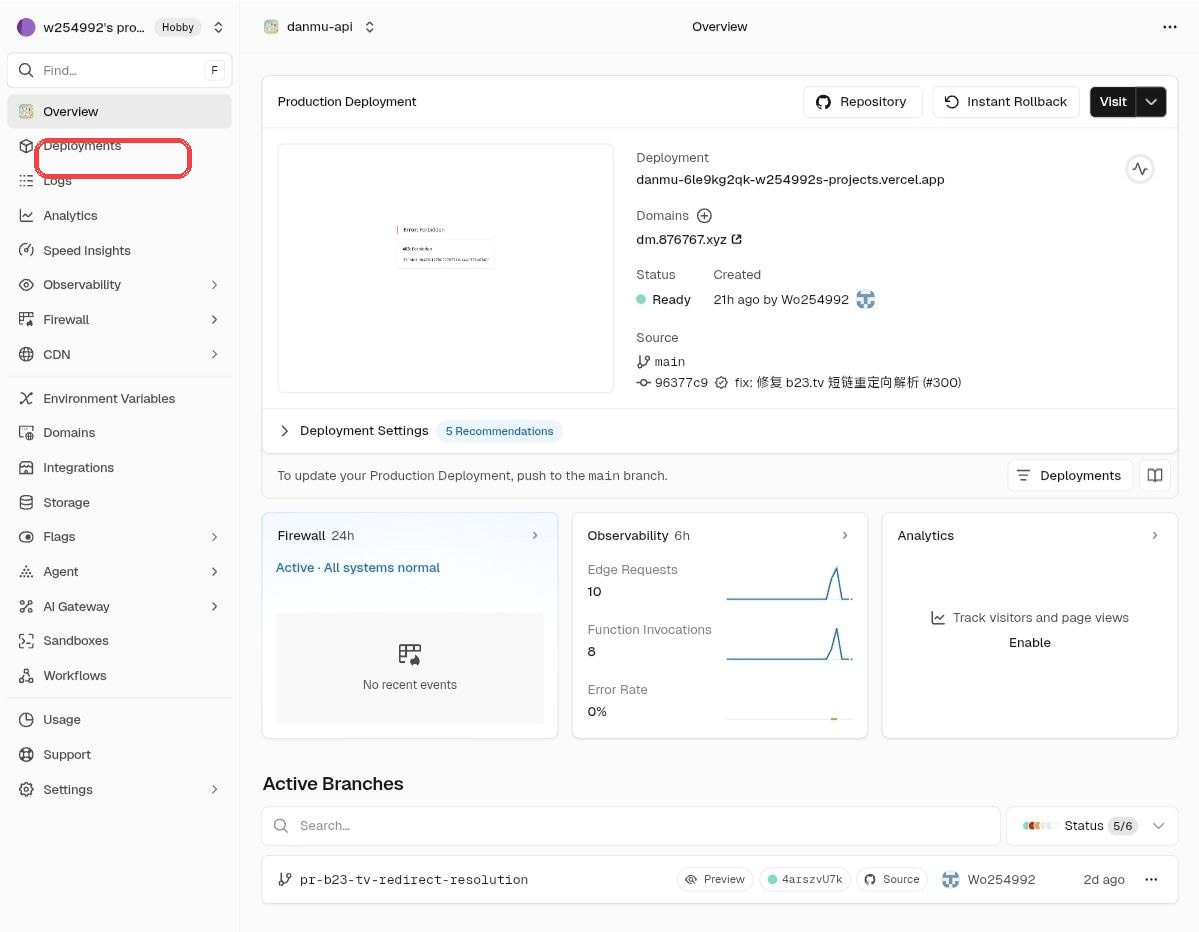Click the main branch link
Screen dimensions: 1199x932
coord(670,362)
